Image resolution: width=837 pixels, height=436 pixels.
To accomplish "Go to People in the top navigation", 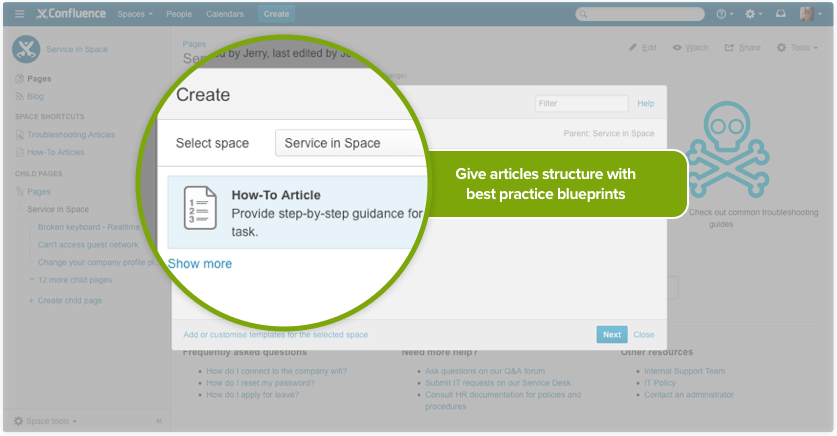I will (x=179, y=14).
